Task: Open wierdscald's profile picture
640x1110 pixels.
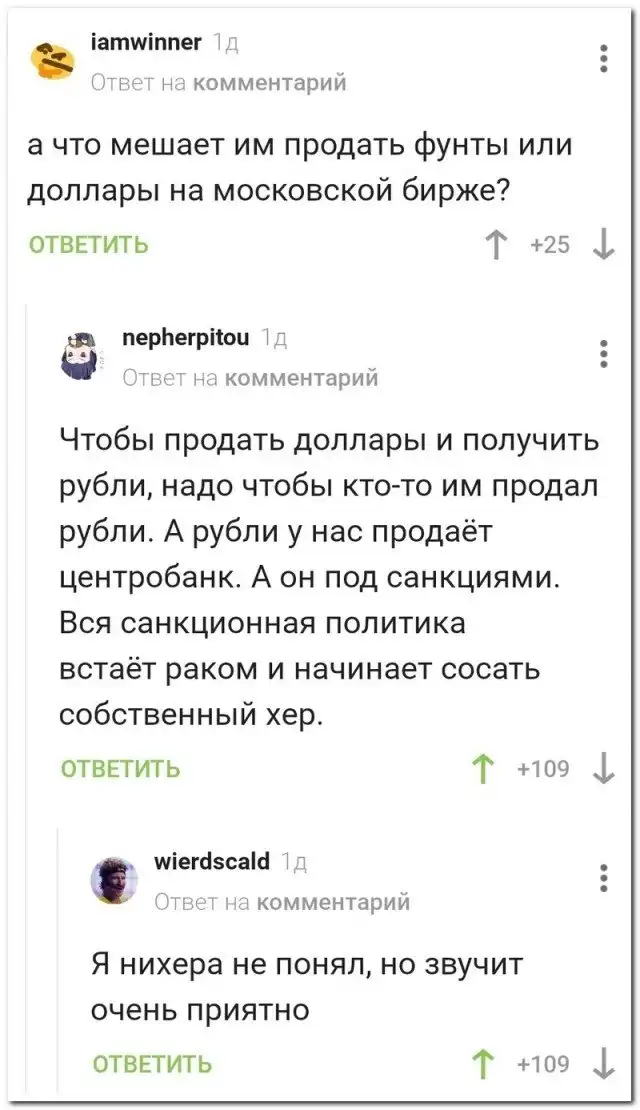Action: (111, 879)
